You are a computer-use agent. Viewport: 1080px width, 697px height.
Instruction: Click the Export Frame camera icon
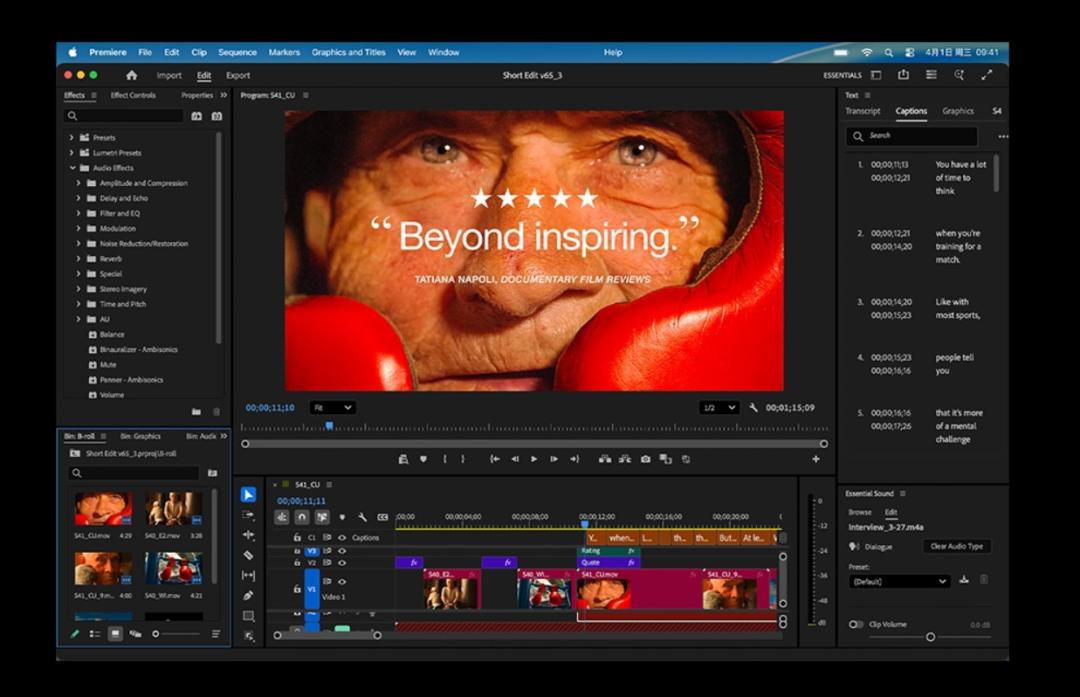click(x=646, y=459)
